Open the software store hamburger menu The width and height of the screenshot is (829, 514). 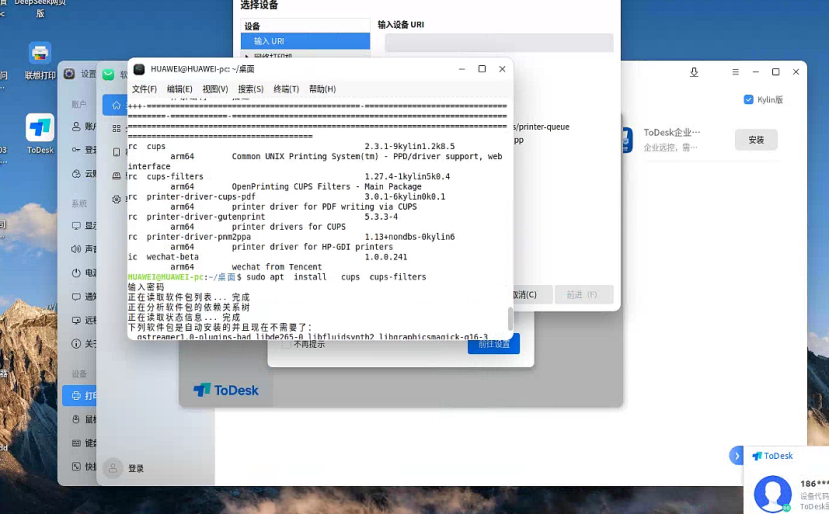point(735,72)
